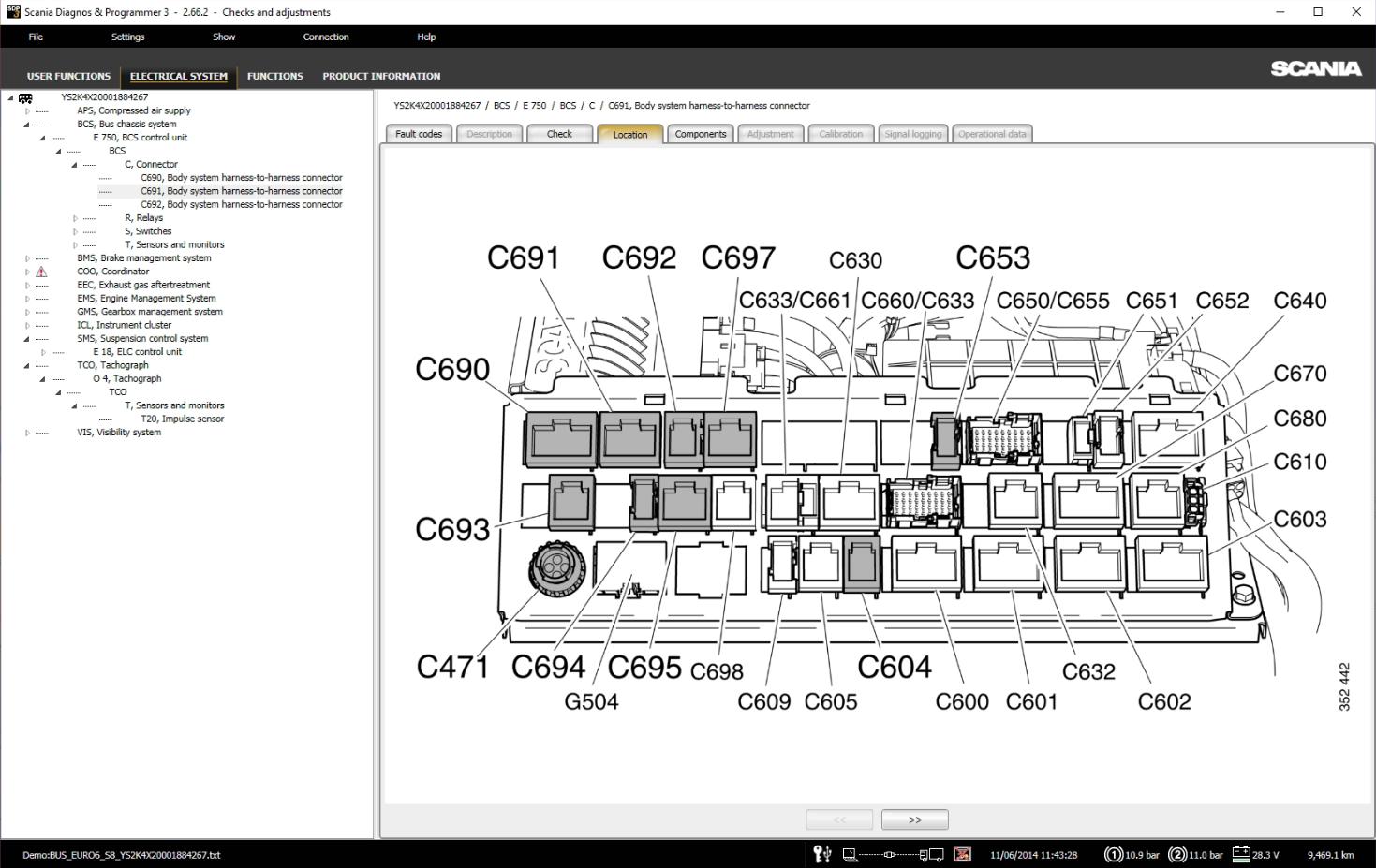
Task: Click the 9,469.1 km odometer reading
Action: click(x=1330, y=855)
